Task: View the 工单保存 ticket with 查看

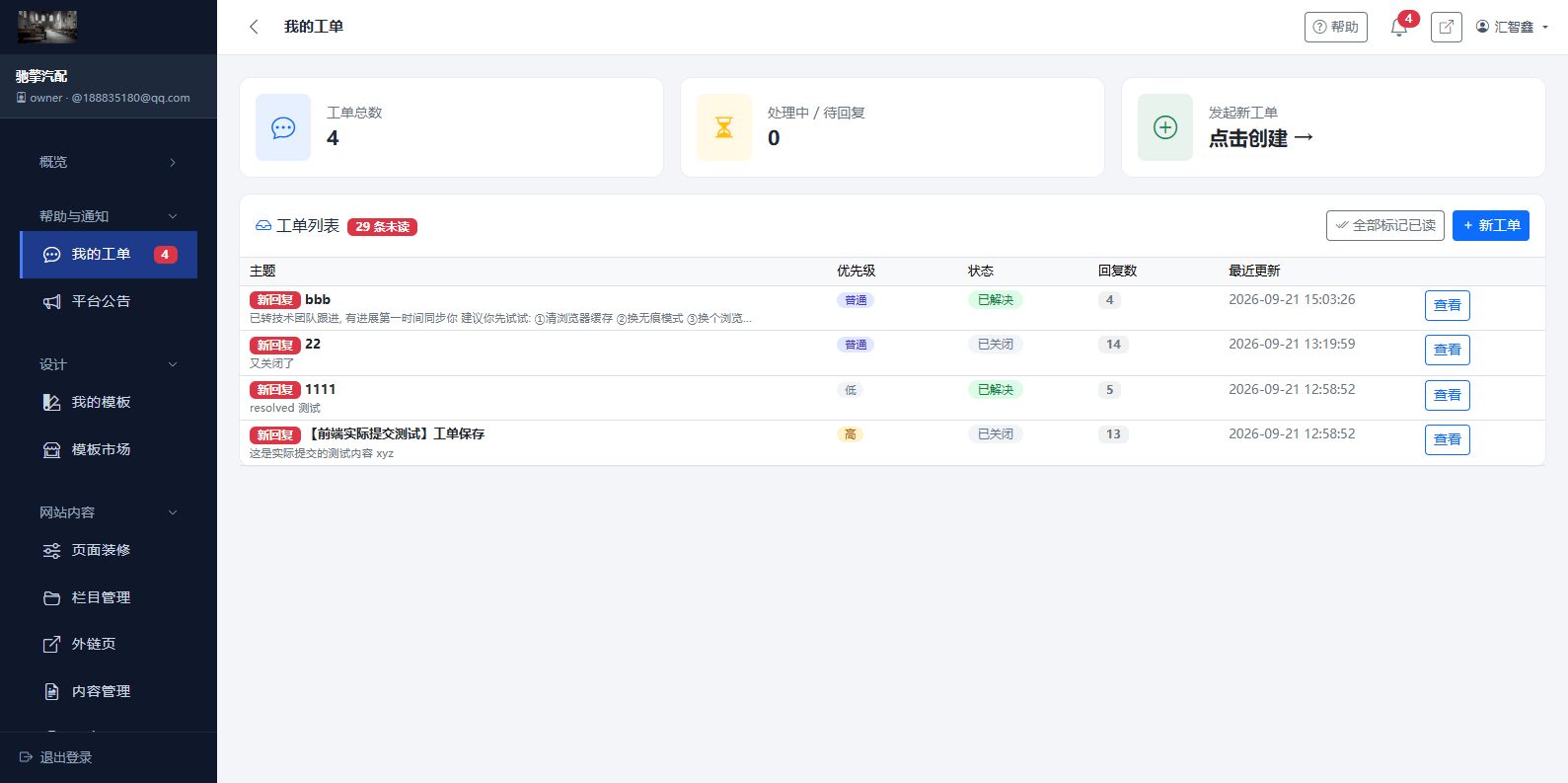Action: 1447,439
